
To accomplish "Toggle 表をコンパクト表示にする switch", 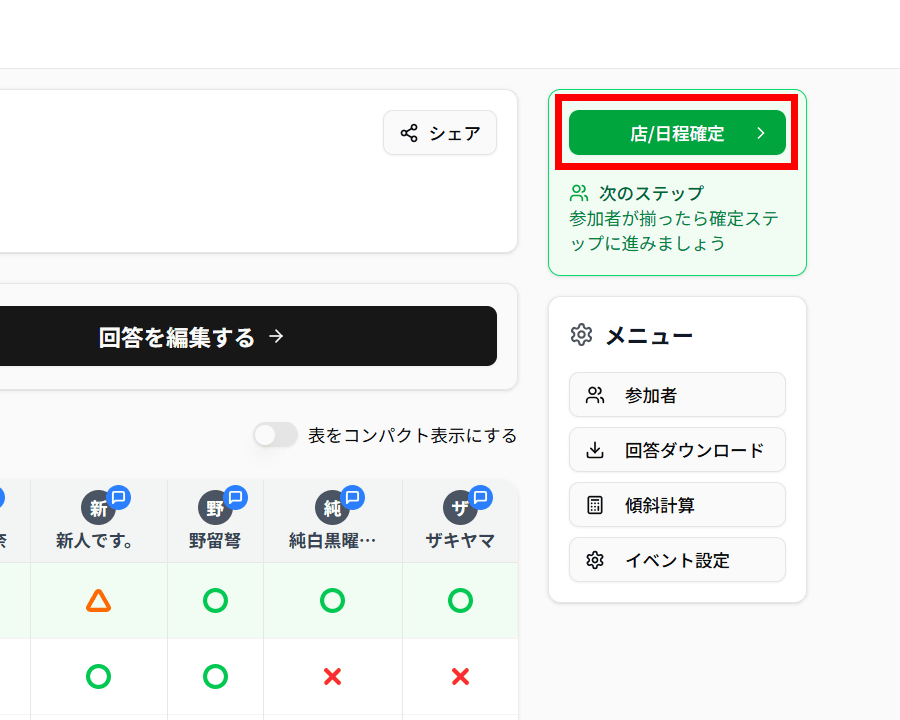I will [275, 435].
